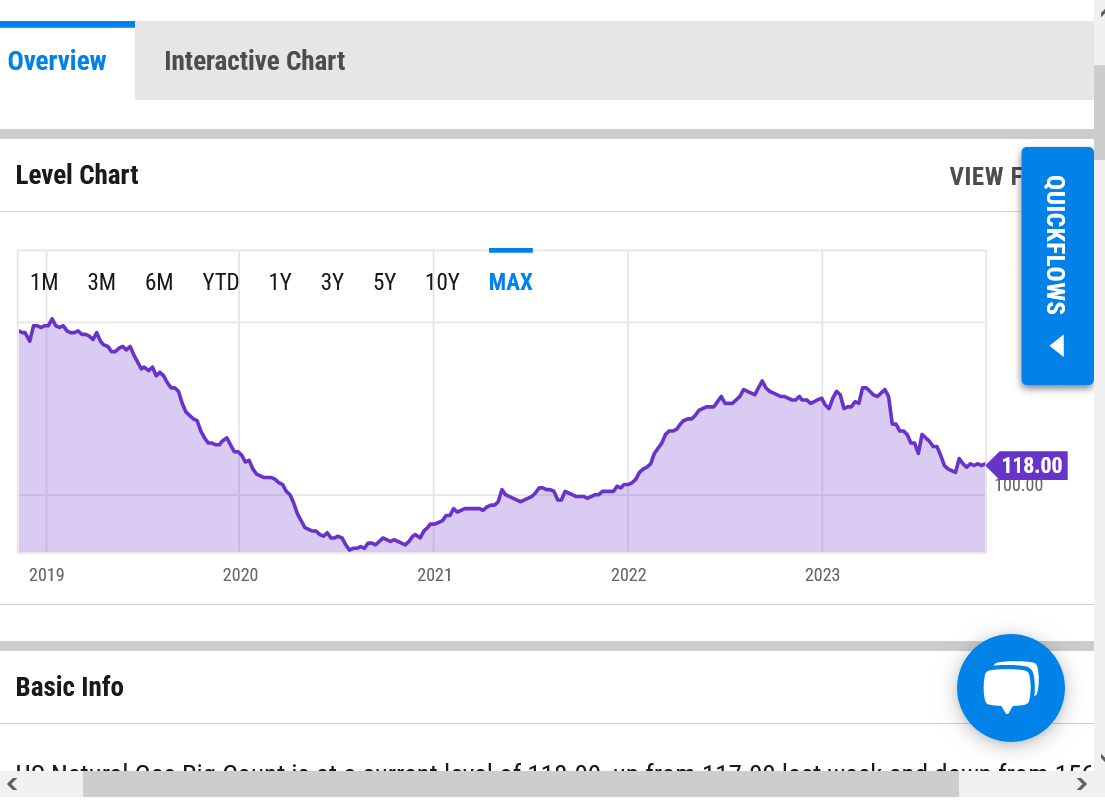The height and width of the screenshot is (805, 1105).
Task: Select the 5Y chart period
Action: coord(385,282)
